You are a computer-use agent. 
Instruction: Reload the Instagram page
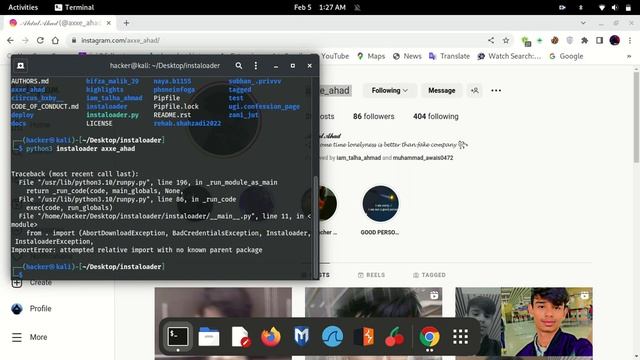[40, 40]
